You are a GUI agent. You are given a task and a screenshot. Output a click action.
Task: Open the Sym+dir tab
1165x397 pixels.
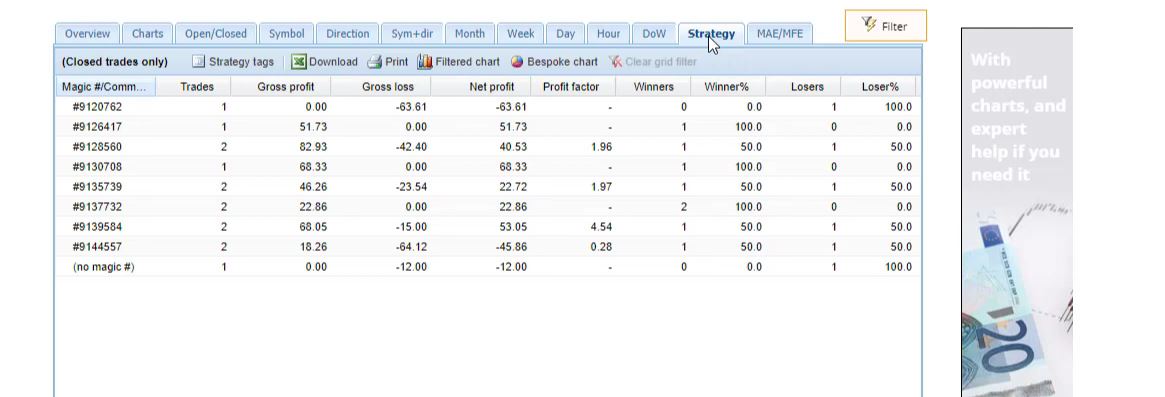point(412,33)
